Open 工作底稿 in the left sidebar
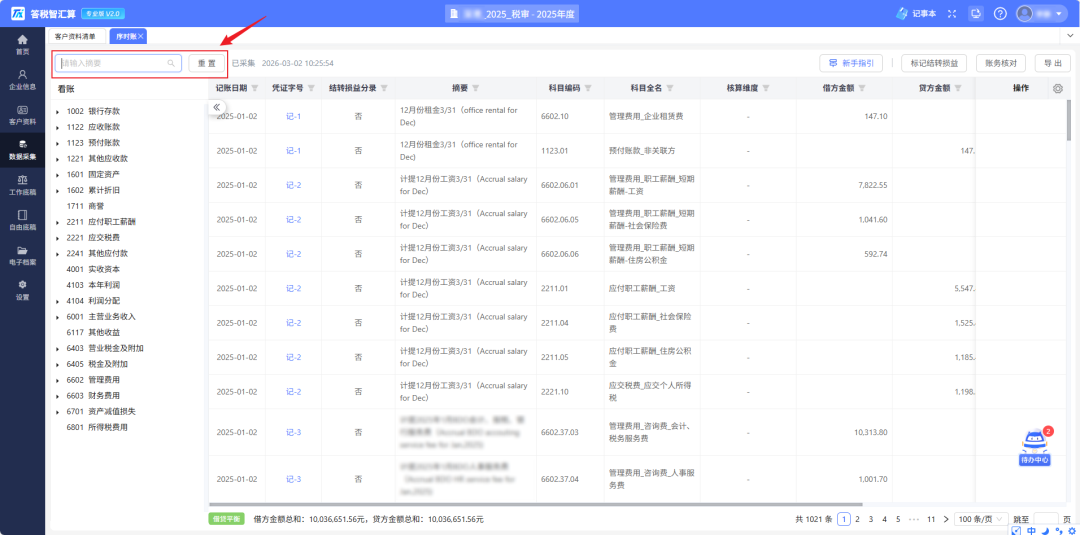The width and height of the screenshot is (1080, 535). pos(22,184)
